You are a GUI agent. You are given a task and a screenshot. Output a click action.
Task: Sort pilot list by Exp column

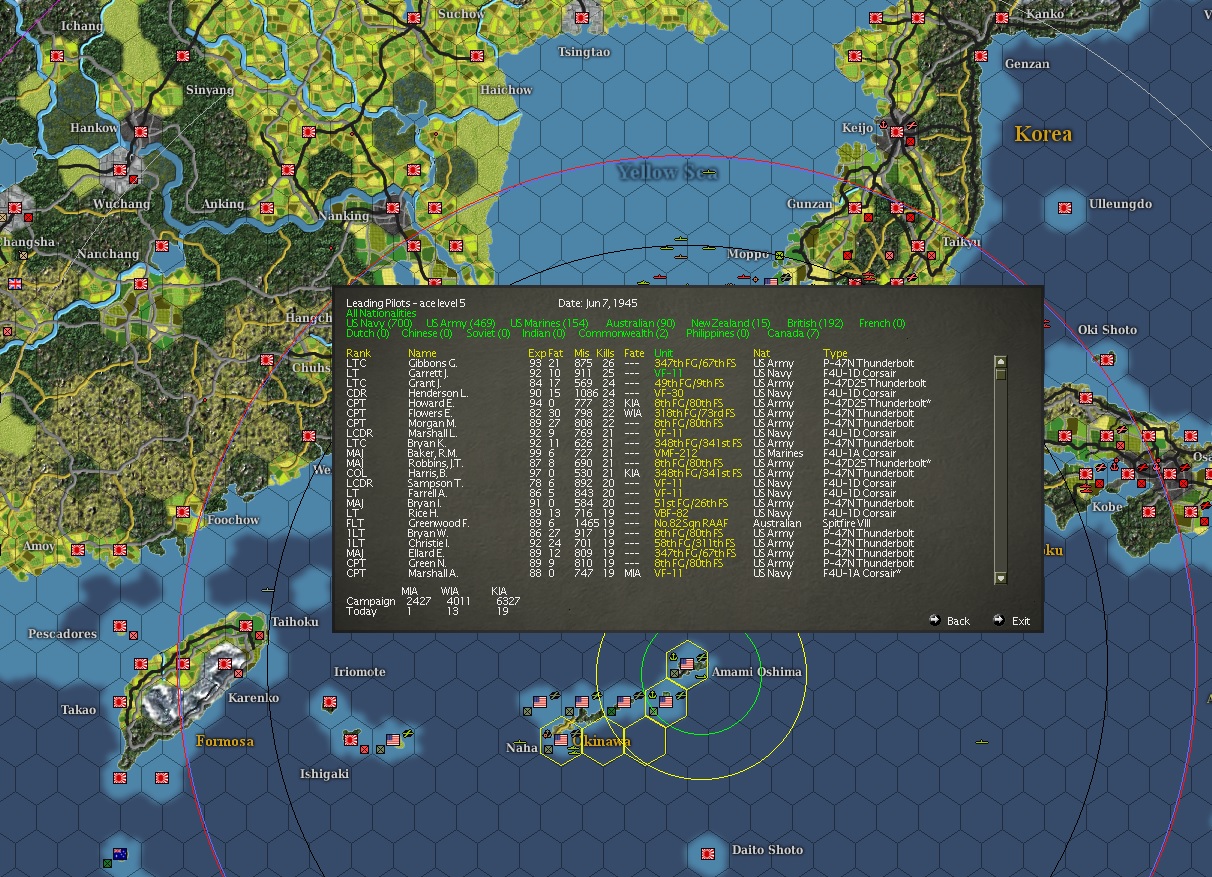pyautogui.click(x=536, y=353)
